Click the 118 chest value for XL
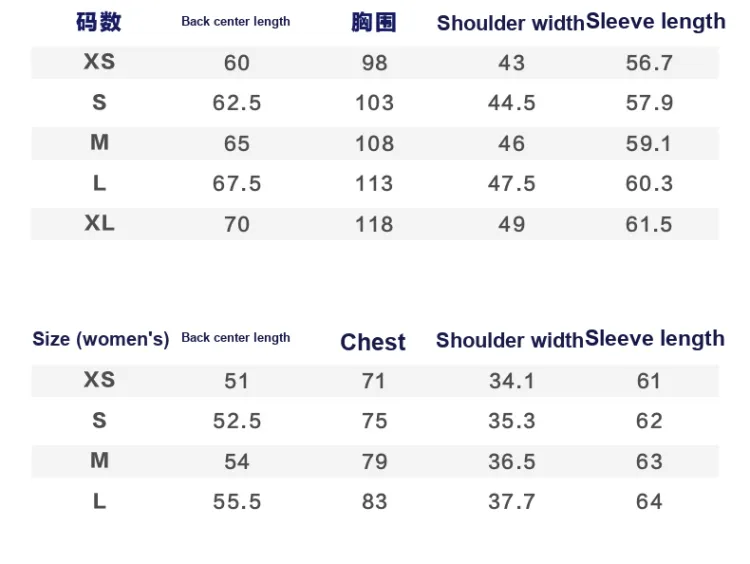 pos(374,224)
